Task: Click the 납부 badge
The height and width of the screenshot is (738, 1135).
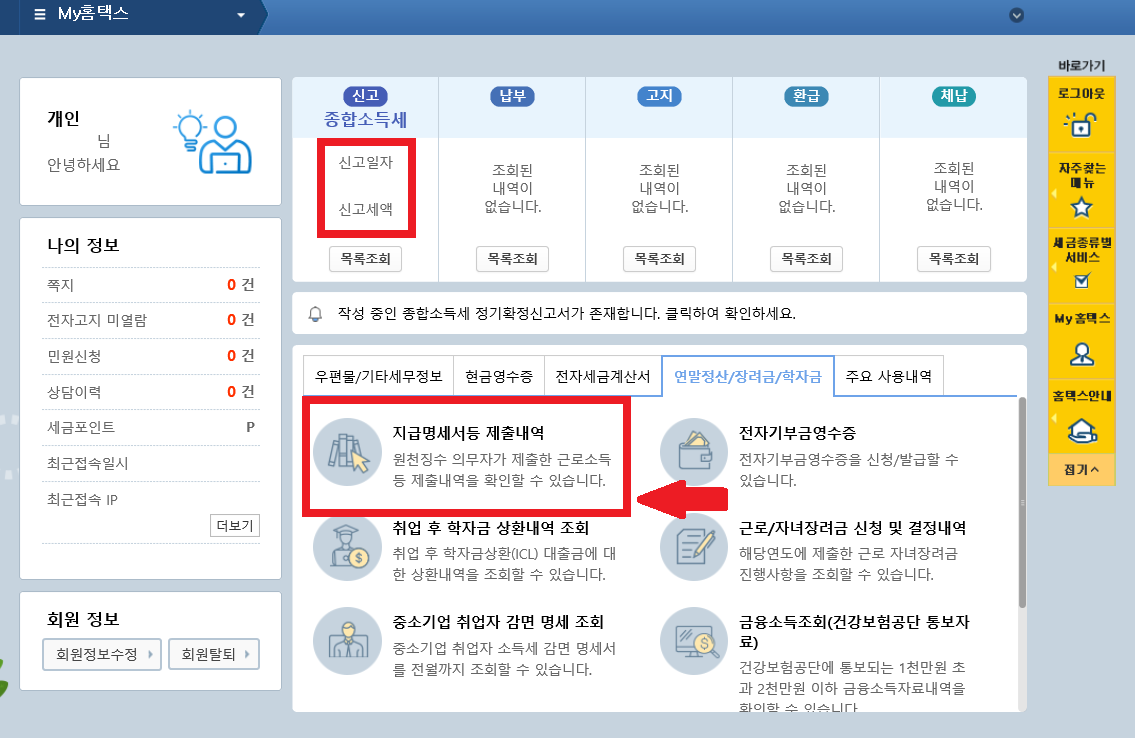Action: tap(512, 96)
